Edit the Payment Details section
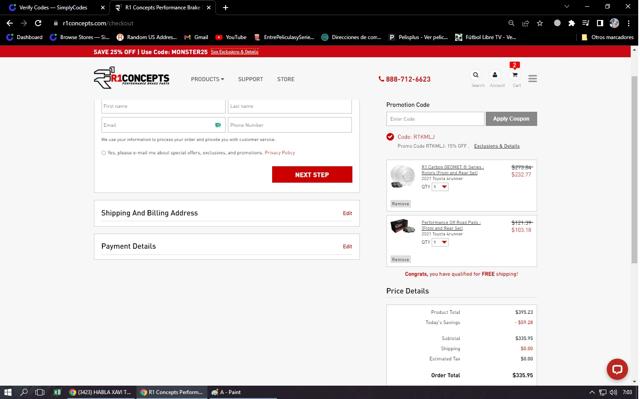 click(x=347, y=246)
